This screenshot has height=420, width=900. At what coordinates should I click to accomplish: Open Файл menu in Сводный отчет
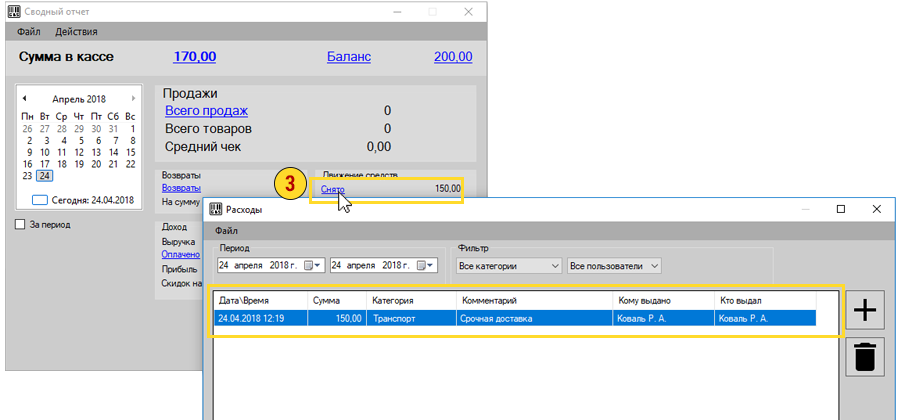click(28, 32)
